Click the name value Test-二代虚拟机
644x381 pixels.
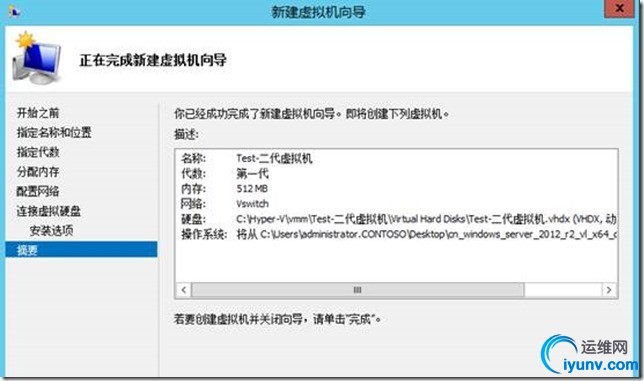click(x=274, y=158)
